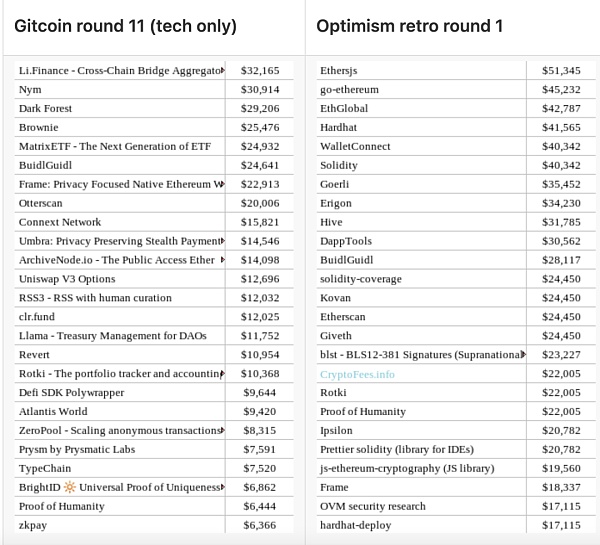The height and width of the screenshot is (545, 600).
Task: Select the WalletConnect cell
Action: tap(354, 146)
